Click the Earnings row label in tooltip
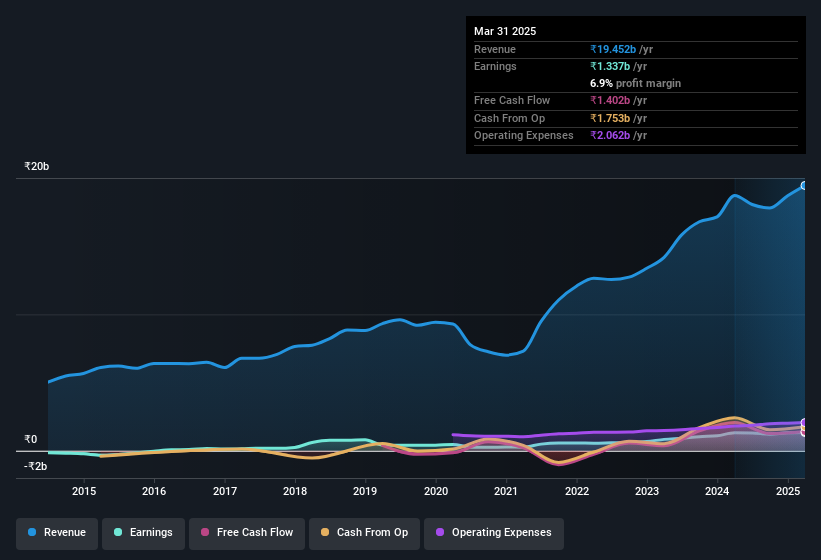 (x=495, y=66)
